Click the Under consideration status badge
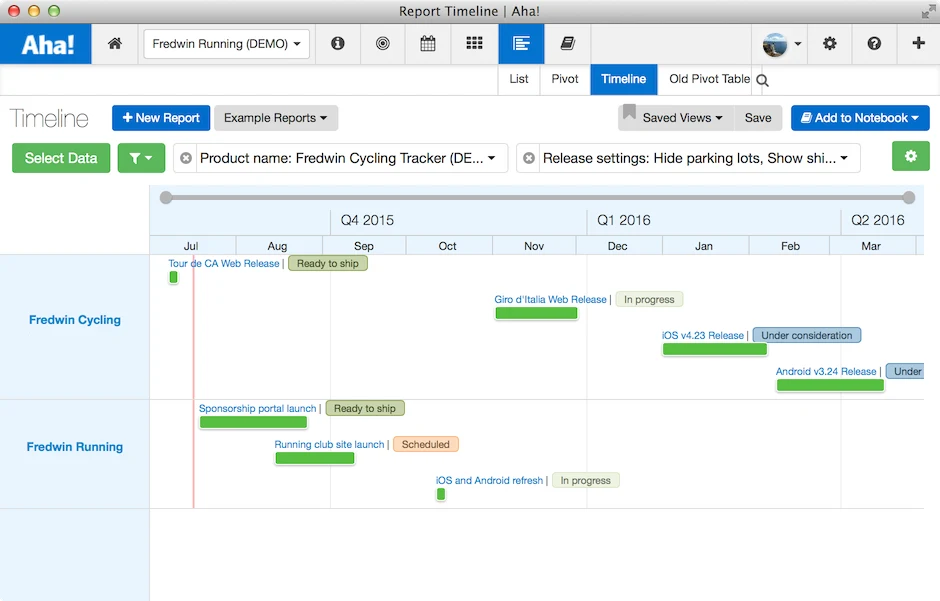This screenshot has height=601, width=940. (806, 336)
